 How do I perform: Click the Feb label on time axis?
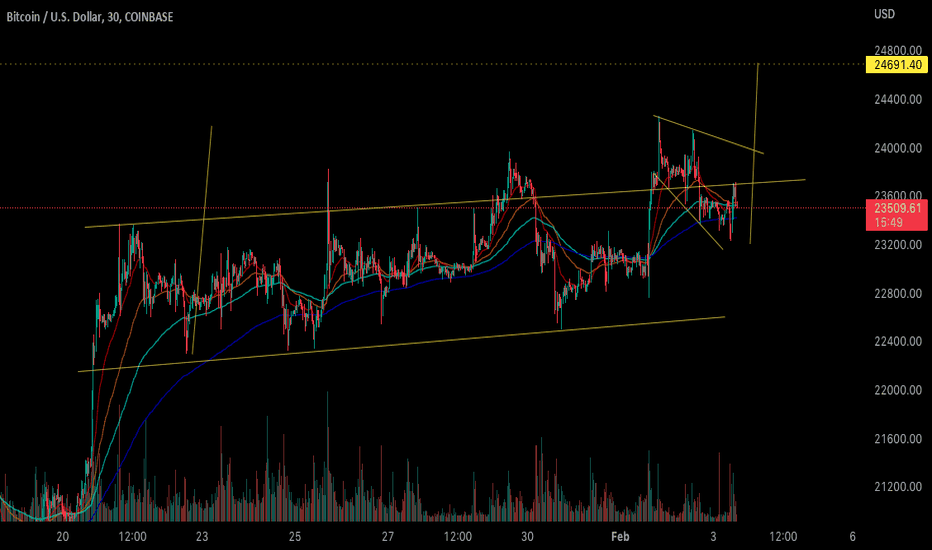[620, 537]
